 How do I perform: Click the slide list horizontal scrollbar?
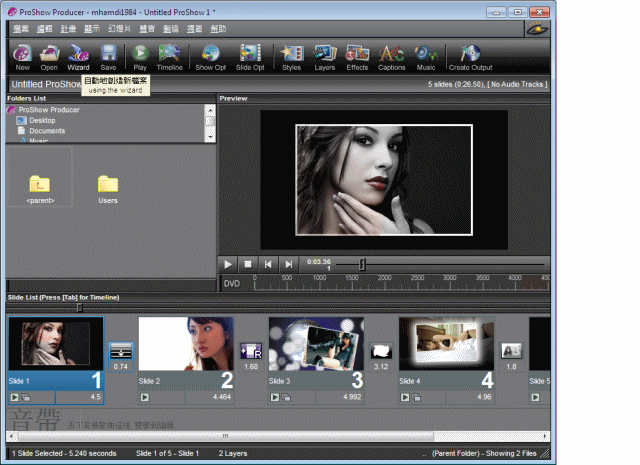pyautogui.click(x=226, y=436)
